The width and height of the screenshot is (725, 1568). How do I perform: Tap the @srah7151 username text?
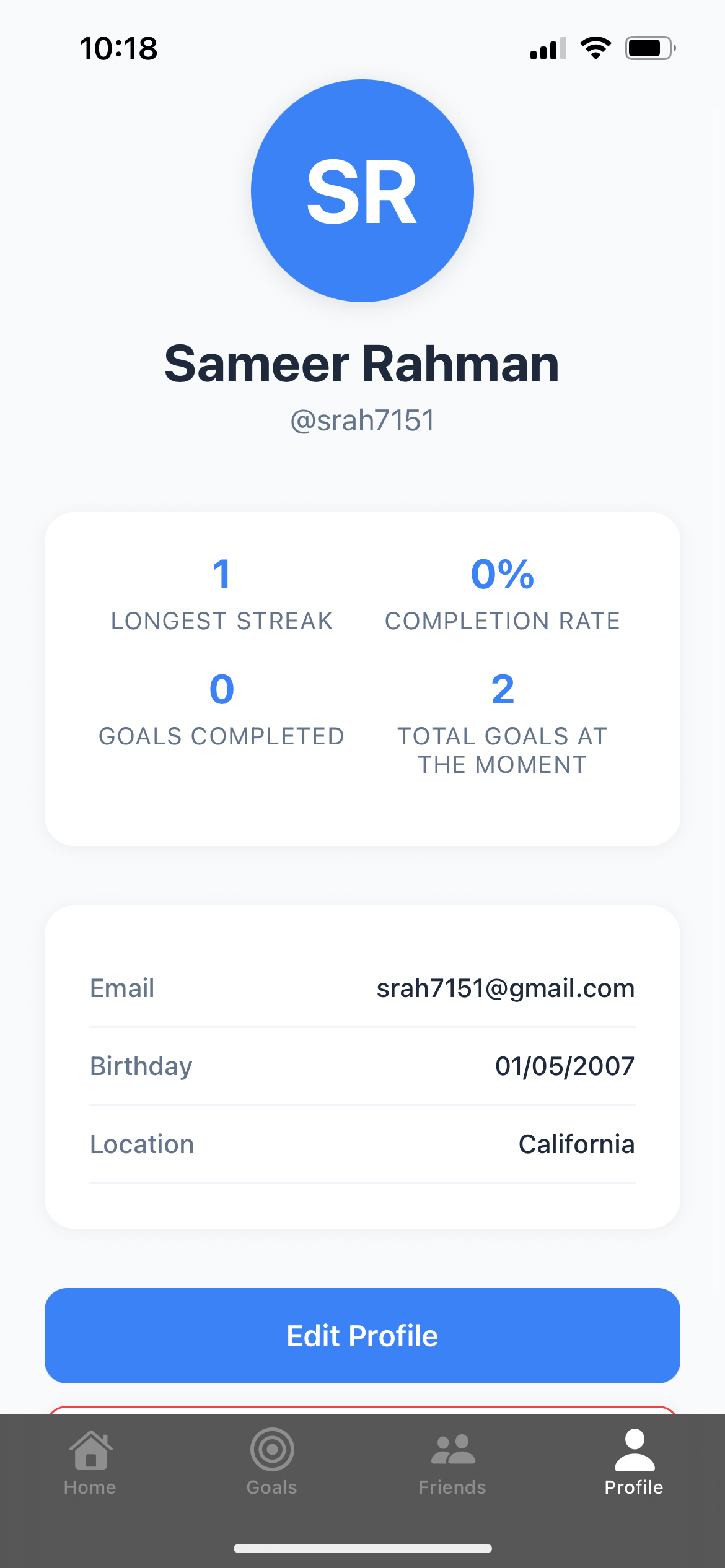coord(362,420)
